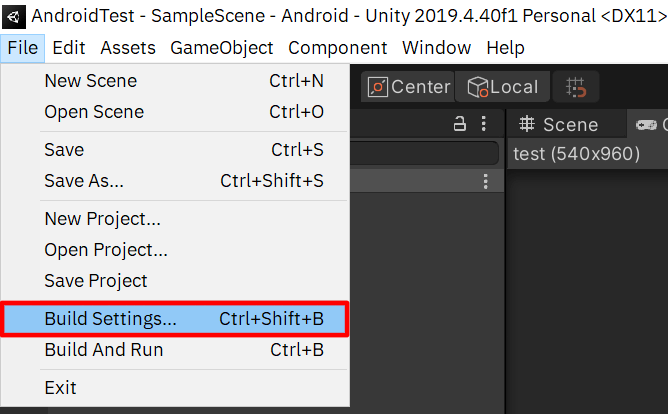Toggle the Center pivot mode button
Image resolution: width=668 pixels, height=414 pixels.
pyautogui.click(x=409, y=87)
